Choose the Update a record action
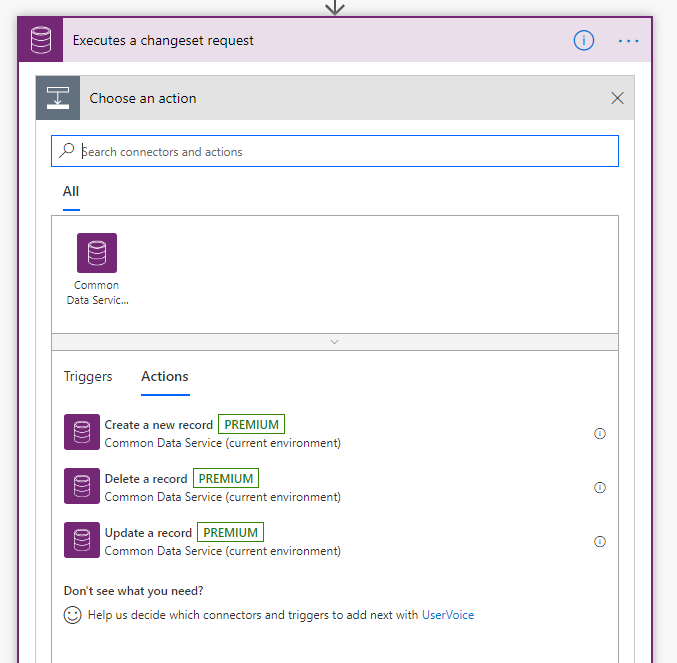The height and width of the screenshot is (663, 677). pyautogui.click(x=148, y=533)
